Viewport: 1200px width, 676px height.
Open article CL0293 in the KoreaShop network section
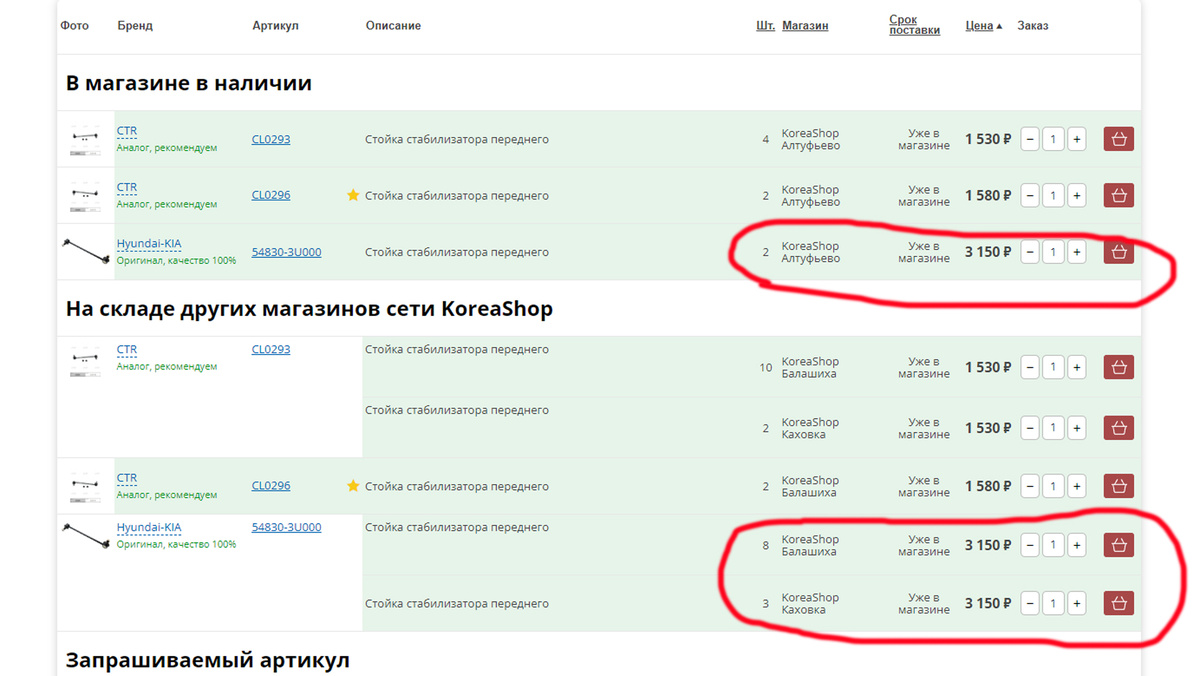coord(271,349)
